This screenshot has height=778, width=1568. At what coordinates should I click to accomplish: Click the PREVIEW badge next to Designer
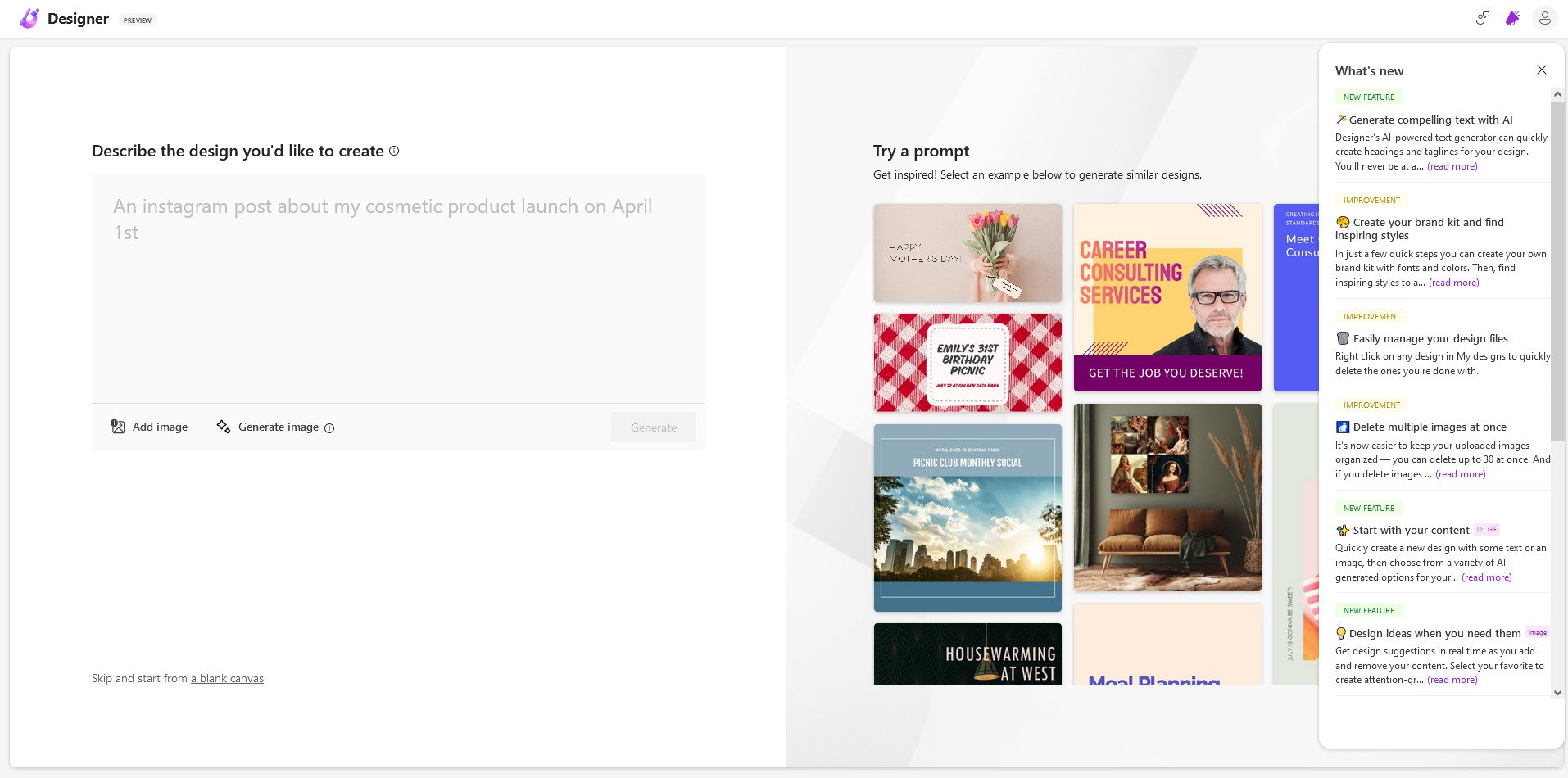(x=138, y=20)
